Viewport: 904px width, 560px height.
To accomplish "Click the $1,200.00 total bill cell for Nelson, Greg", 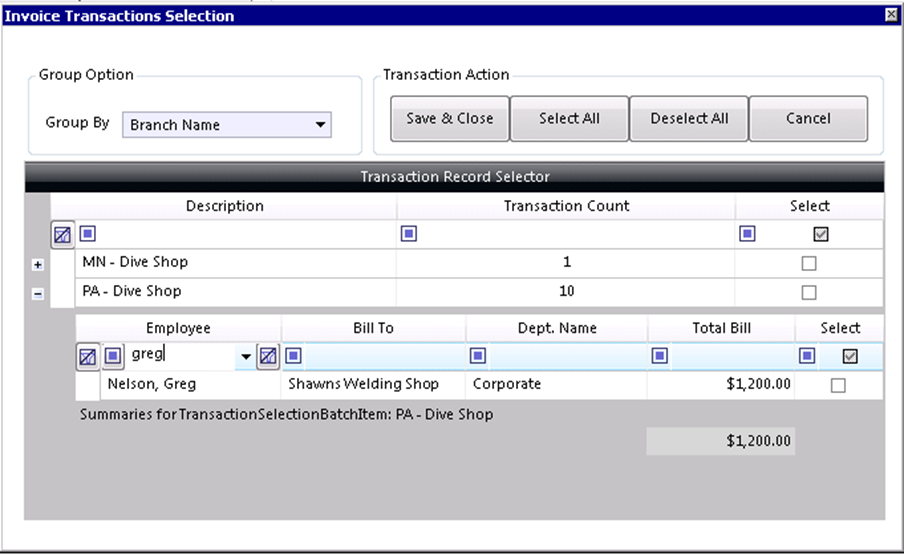I will click(x=721, y=385).
